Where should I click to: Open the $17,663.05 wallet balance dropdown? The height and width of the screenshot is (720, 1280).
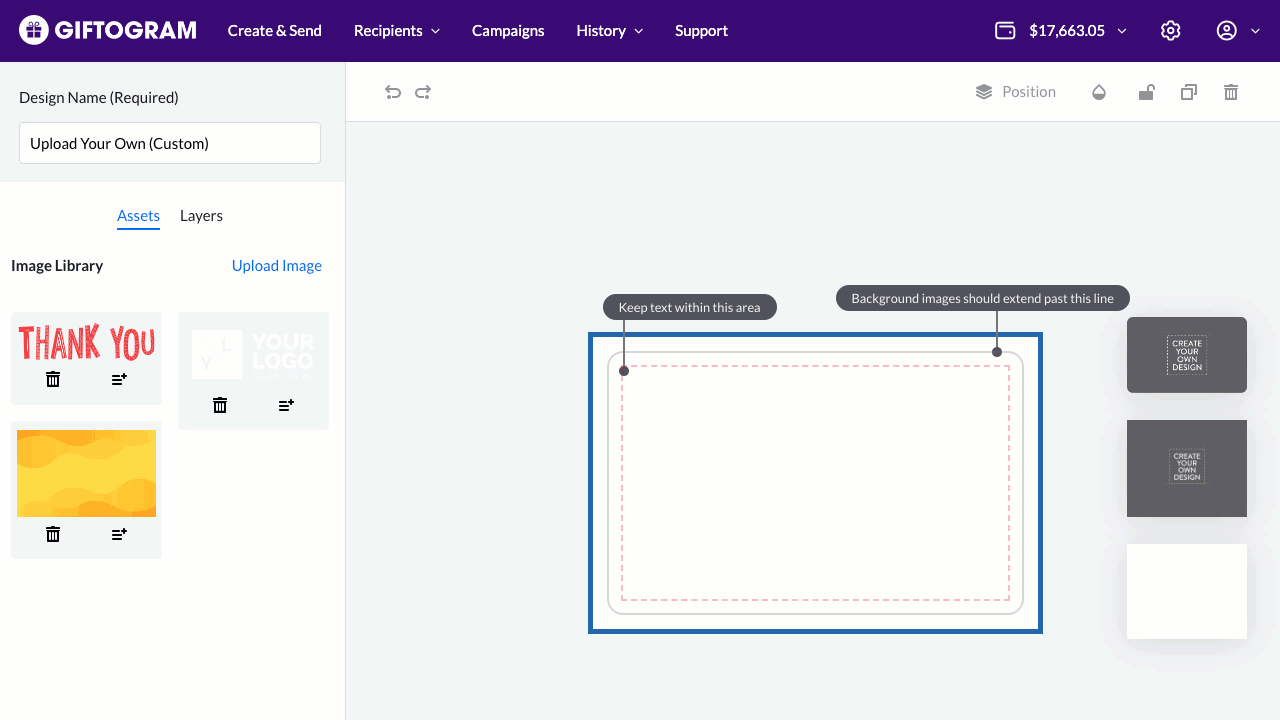1061,31
